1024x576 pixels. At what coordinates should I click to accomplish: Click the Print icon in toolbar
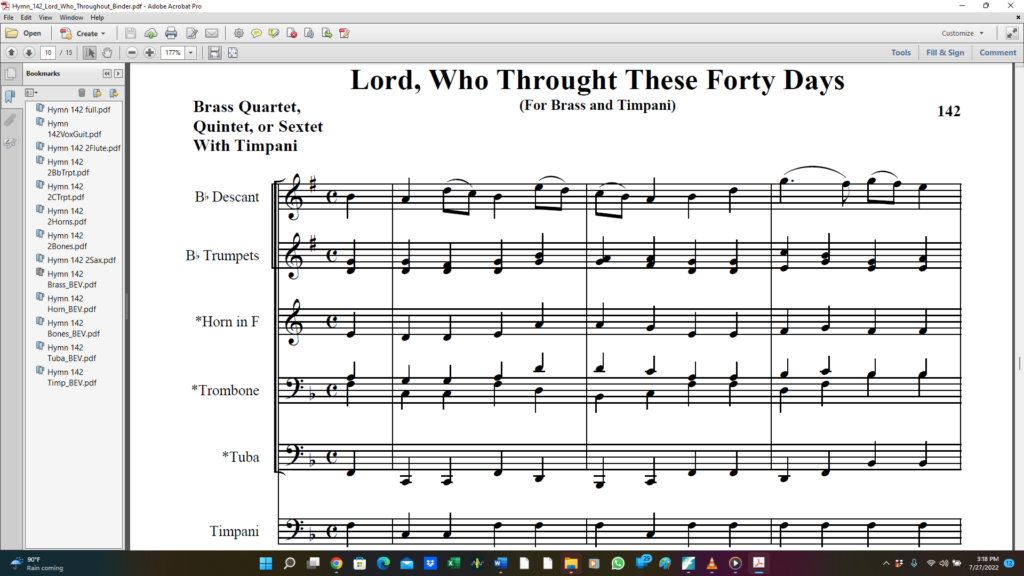pyautogui.click(x=171, y=33)
